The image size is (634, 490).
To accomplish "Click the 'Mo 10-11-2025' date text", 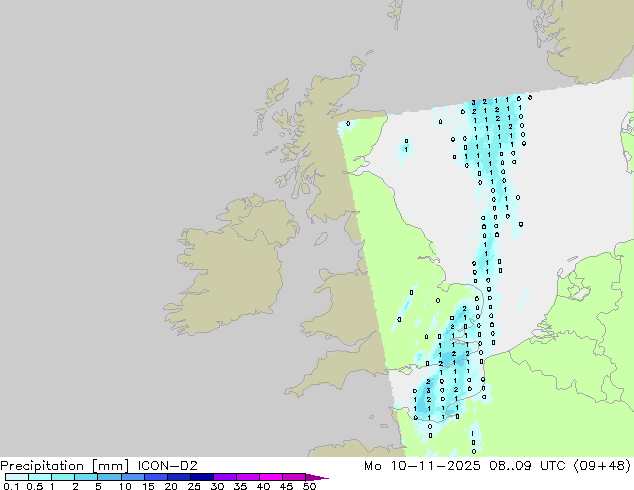I will tap(422, 466).
